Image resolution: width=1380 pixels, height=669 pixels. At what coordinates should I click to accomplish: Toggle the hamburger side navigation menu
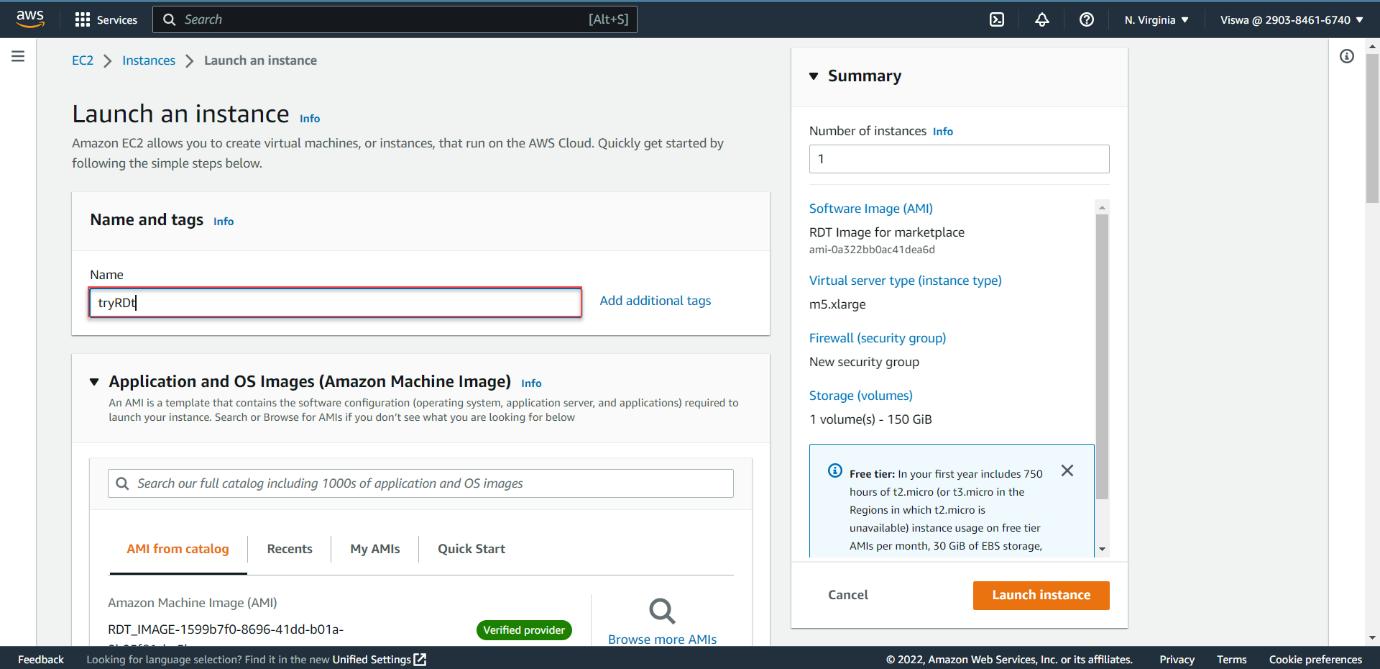pos(17,56)
